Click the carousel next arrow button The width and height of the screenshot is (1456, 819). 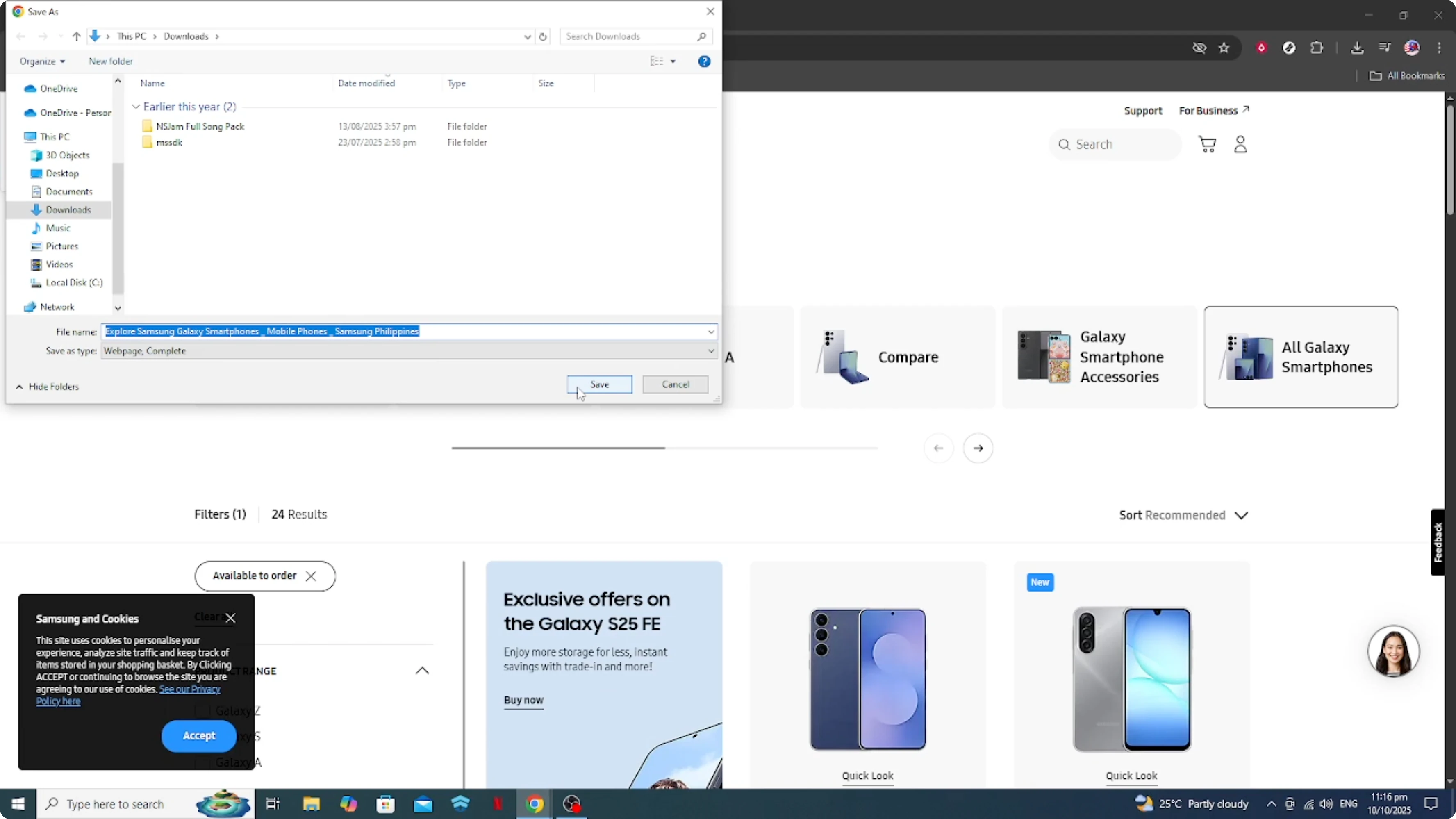pos(978,448)
